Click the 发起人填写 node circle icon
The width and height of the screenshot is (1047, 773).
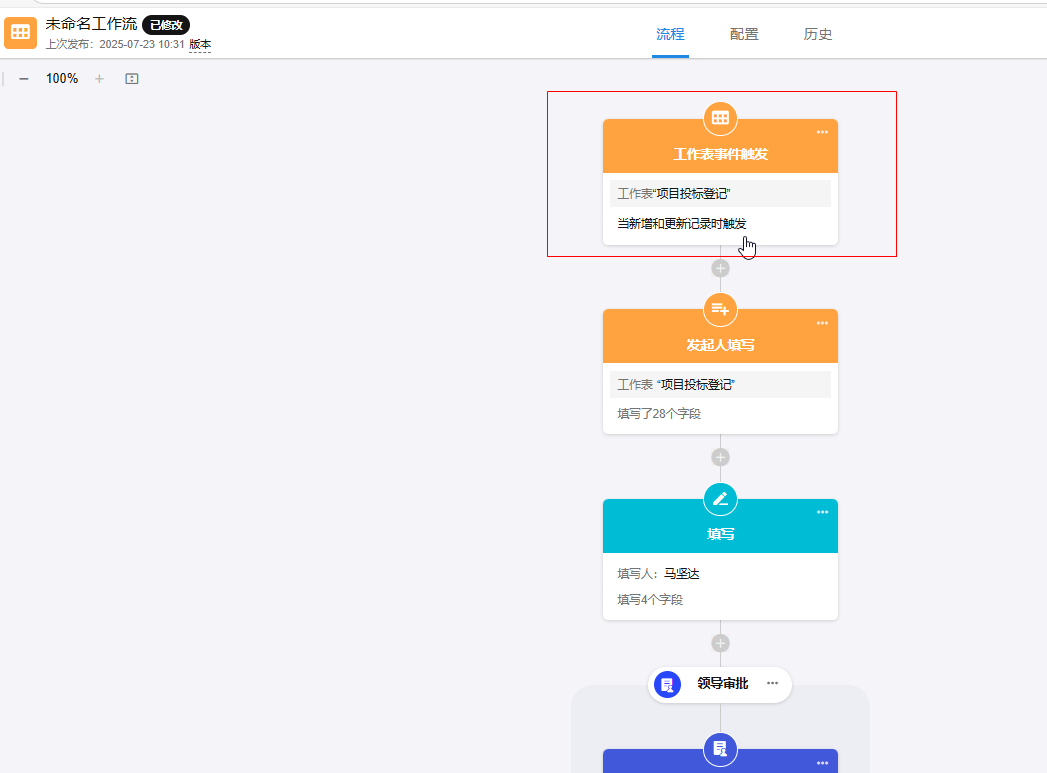pyautogui.click(x=720, y=309)
